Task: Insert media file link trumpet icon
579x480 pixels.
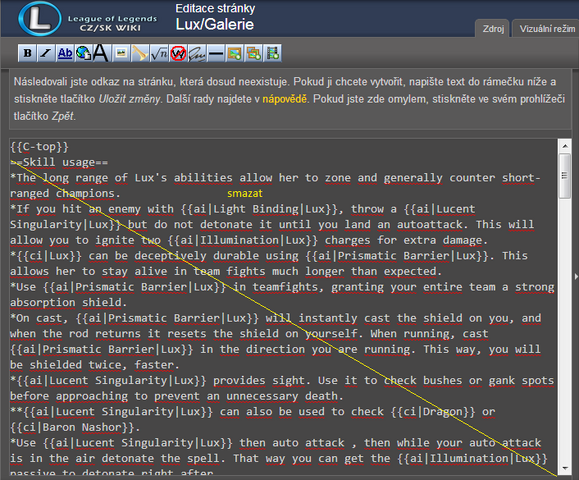Action: tap(140, 53)
